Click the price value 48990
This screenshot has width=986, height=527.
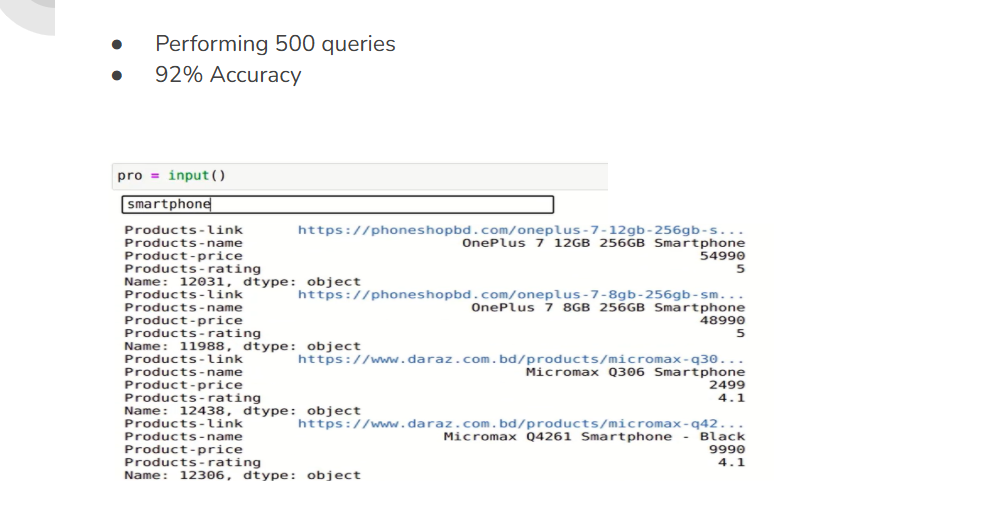[x=723, y=320]
